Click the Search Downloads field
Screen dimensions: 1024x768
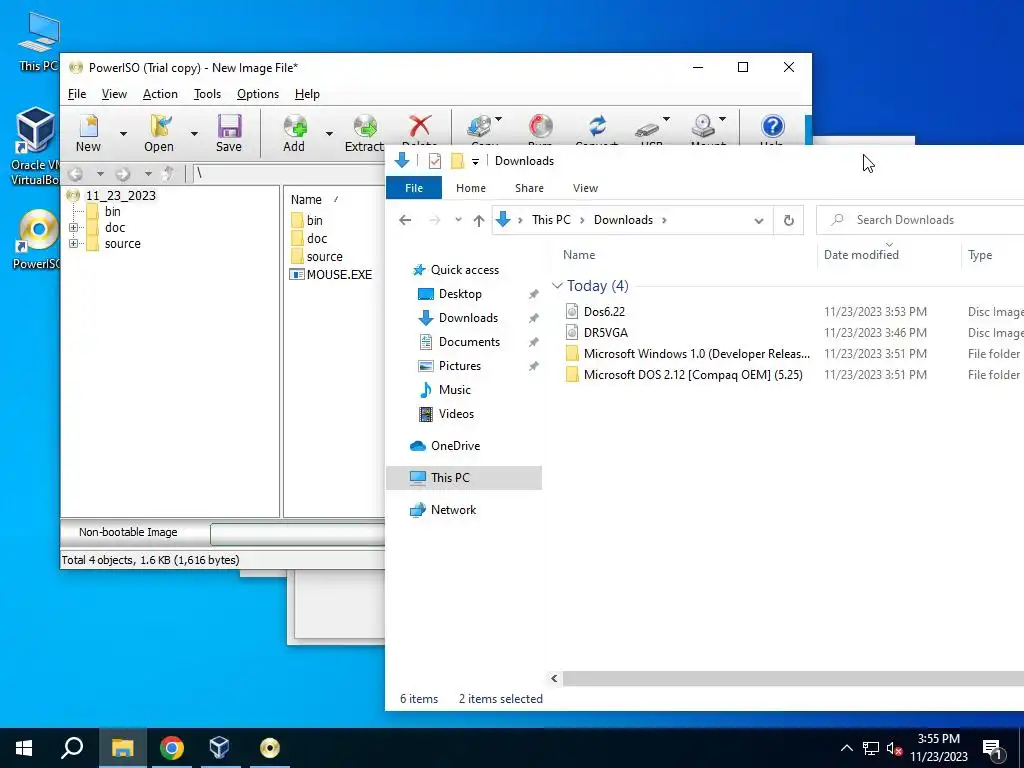(921, 220)
